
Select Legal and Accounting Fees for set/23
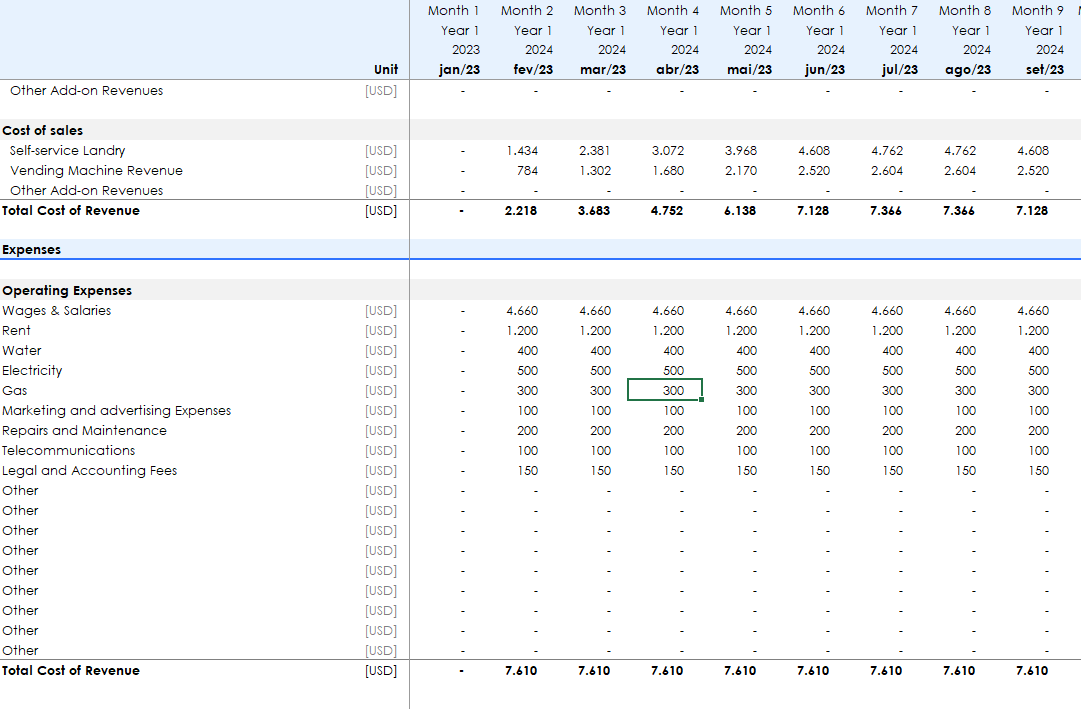pos(1038,470)
